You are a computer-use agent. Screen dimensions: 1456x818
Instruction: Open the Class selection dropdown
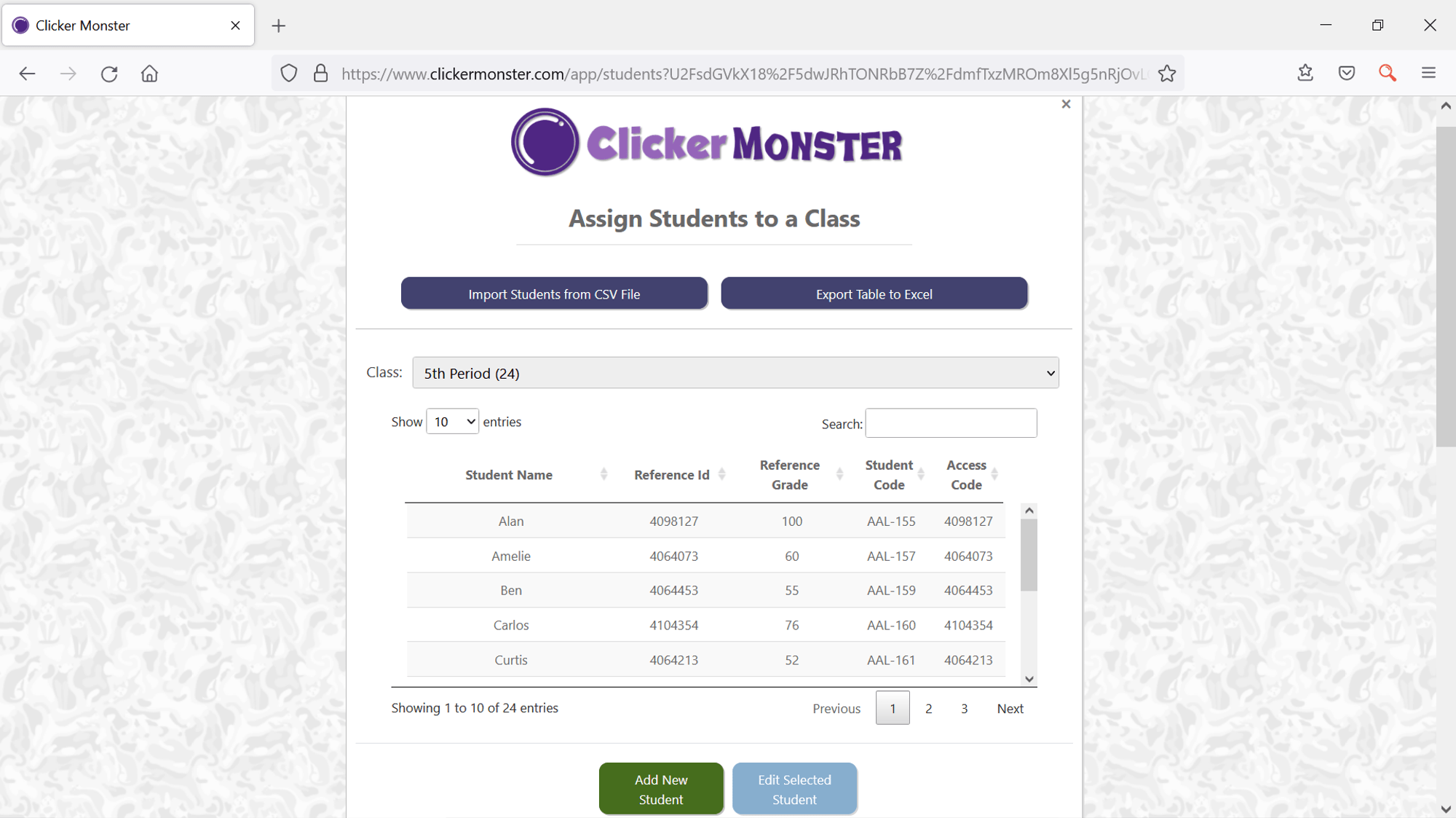[x=735, y=372]
